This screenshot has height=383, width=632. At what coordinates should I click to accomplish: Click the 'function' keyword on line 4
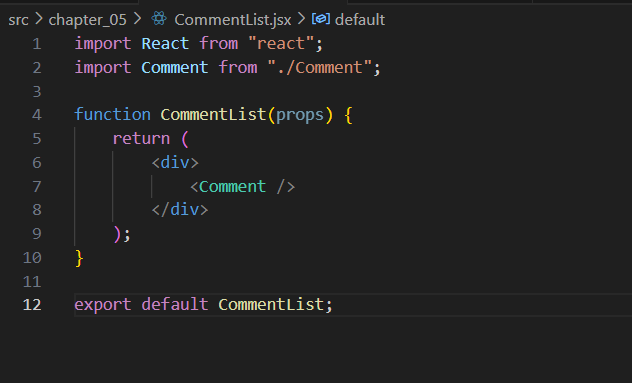(112, 115)
